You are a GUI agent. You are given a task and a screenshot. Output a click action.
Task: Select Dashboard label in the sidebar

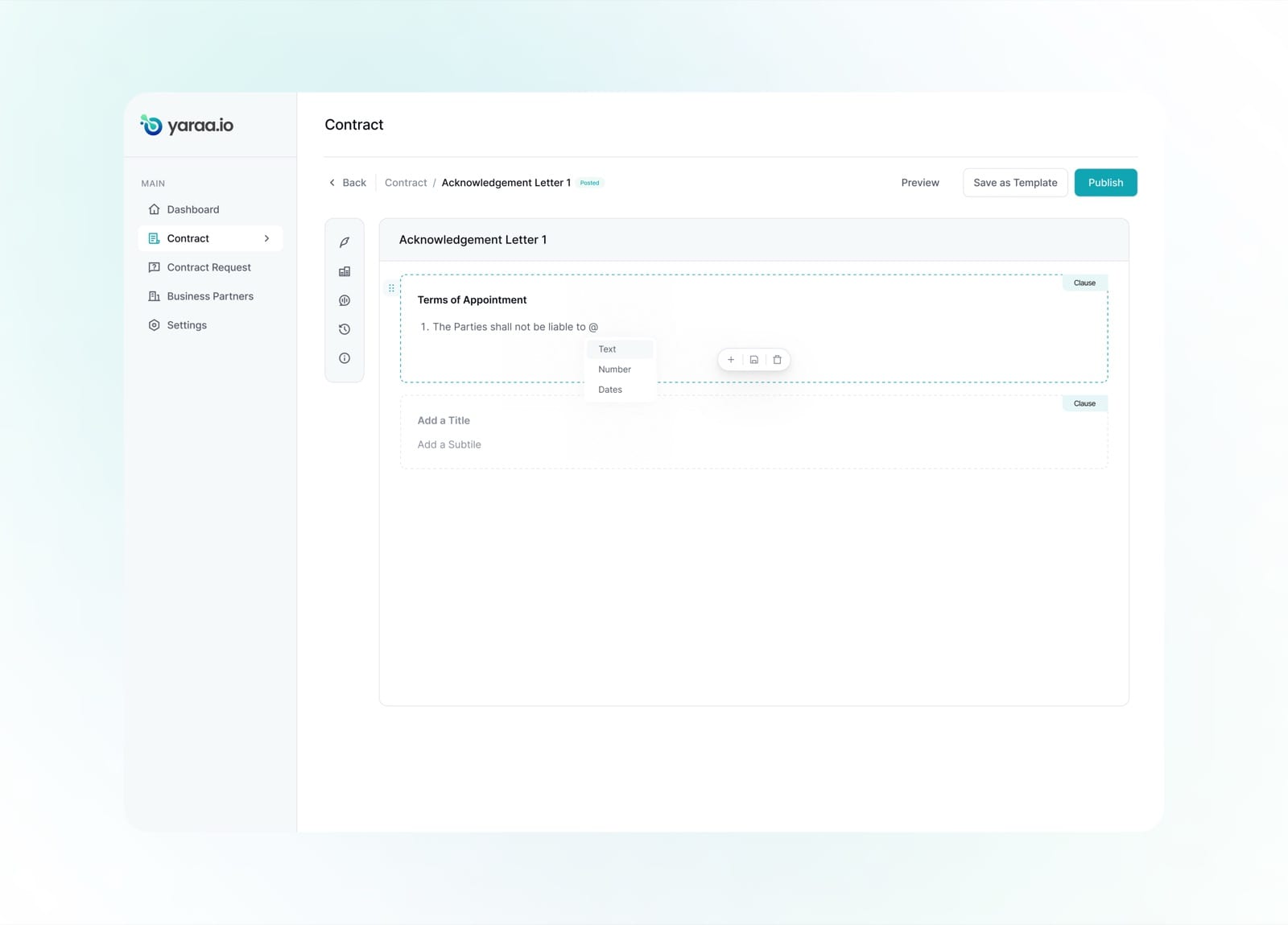click(193, 209)
